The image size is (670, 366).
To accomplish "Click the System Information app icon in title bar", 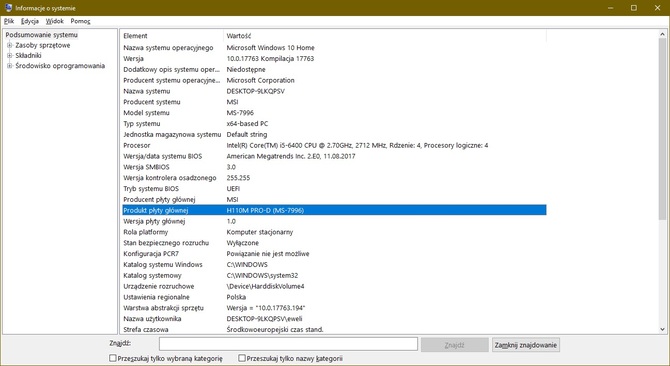I will point(8,8).
